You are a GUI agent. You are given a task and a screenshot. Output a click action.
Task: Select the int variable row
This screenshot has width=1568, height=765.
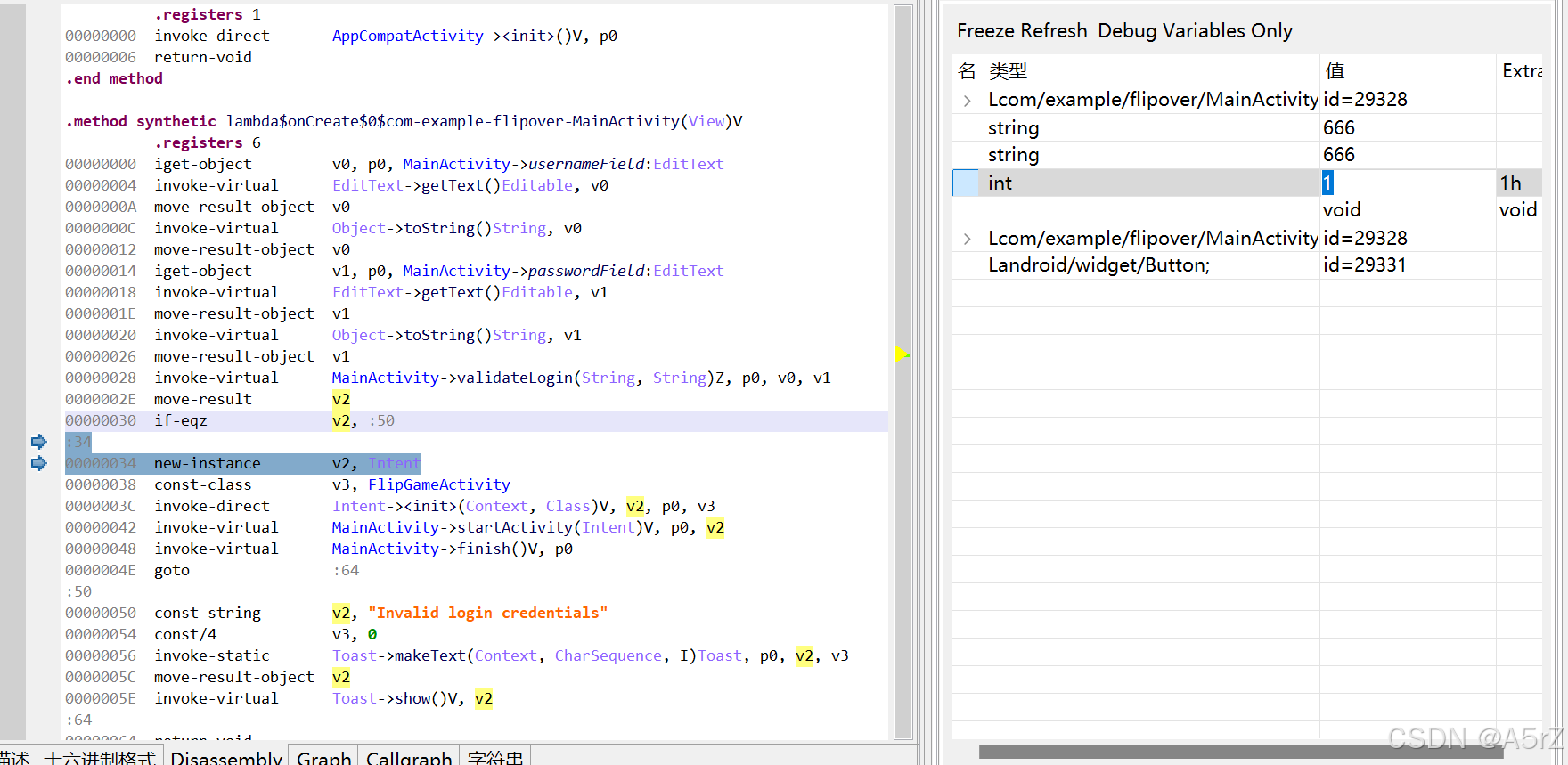tap(1247, 183)
